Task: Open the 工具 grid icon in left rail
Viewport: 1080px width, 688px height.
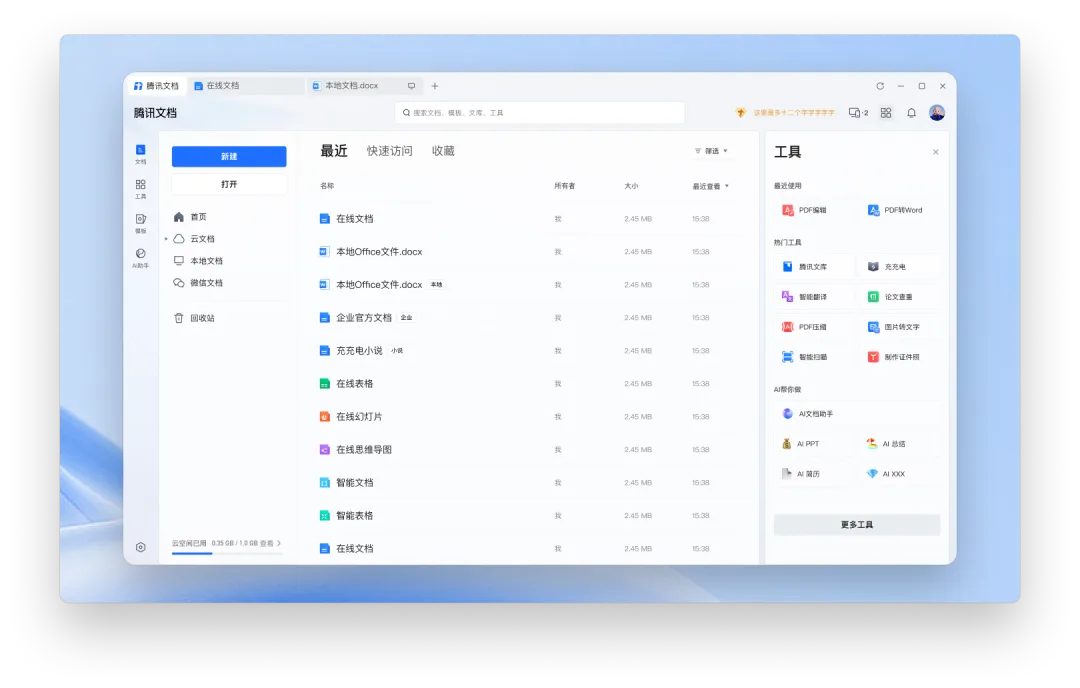Action: click(141, 189)
